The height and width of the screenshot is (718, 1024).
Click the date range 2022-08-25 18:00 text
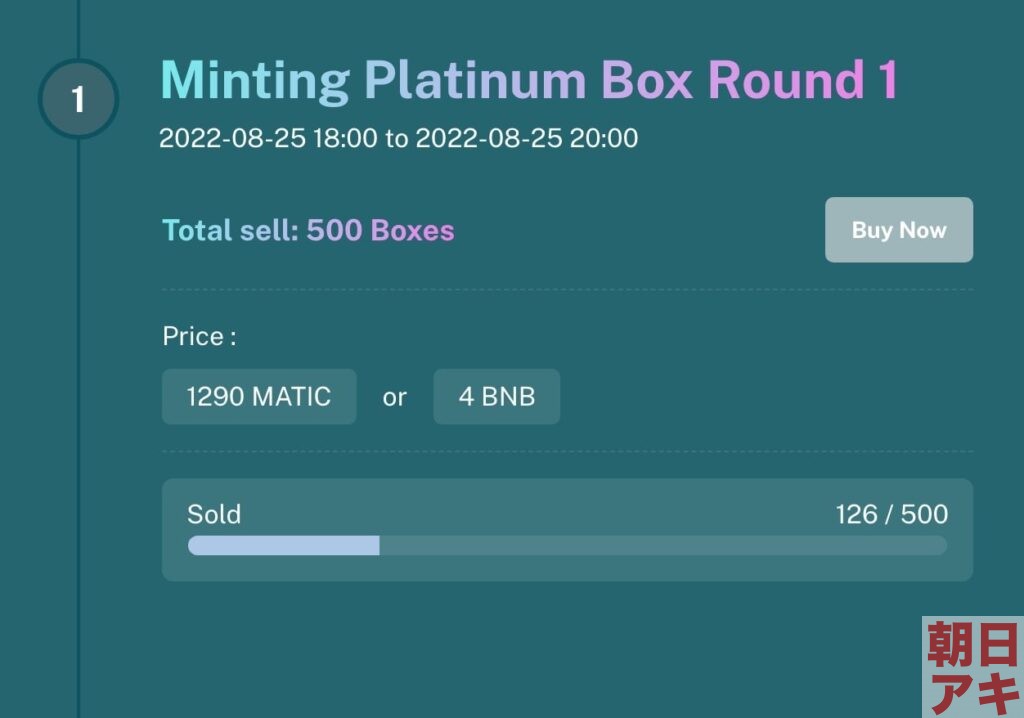click(268, 138)
